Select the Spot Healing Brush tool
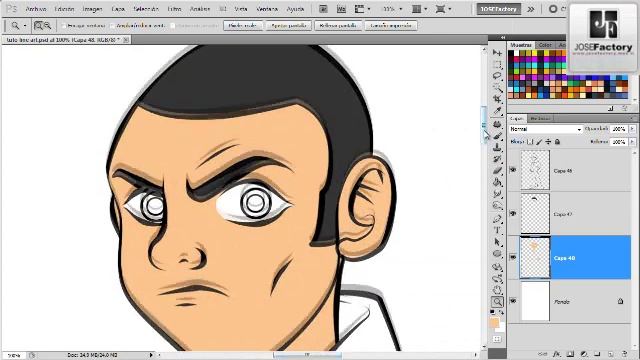Screen dimensions: 640x360 [497, 124]
